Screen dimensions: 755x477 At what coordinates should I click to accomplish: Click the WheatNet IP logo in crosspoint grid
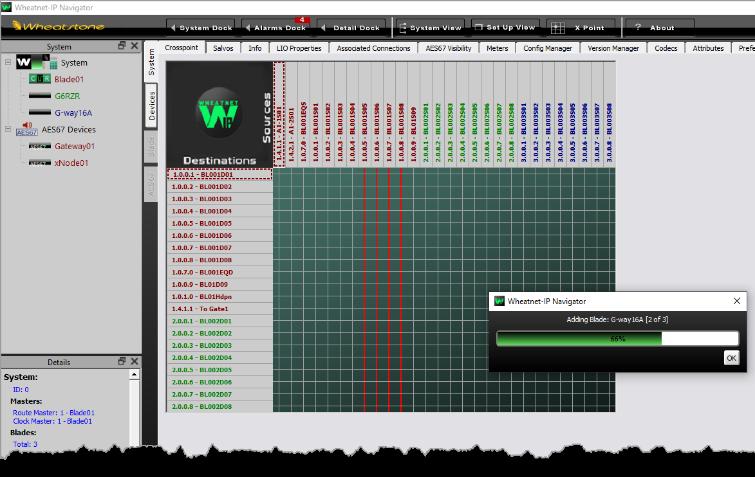(218, 113)
